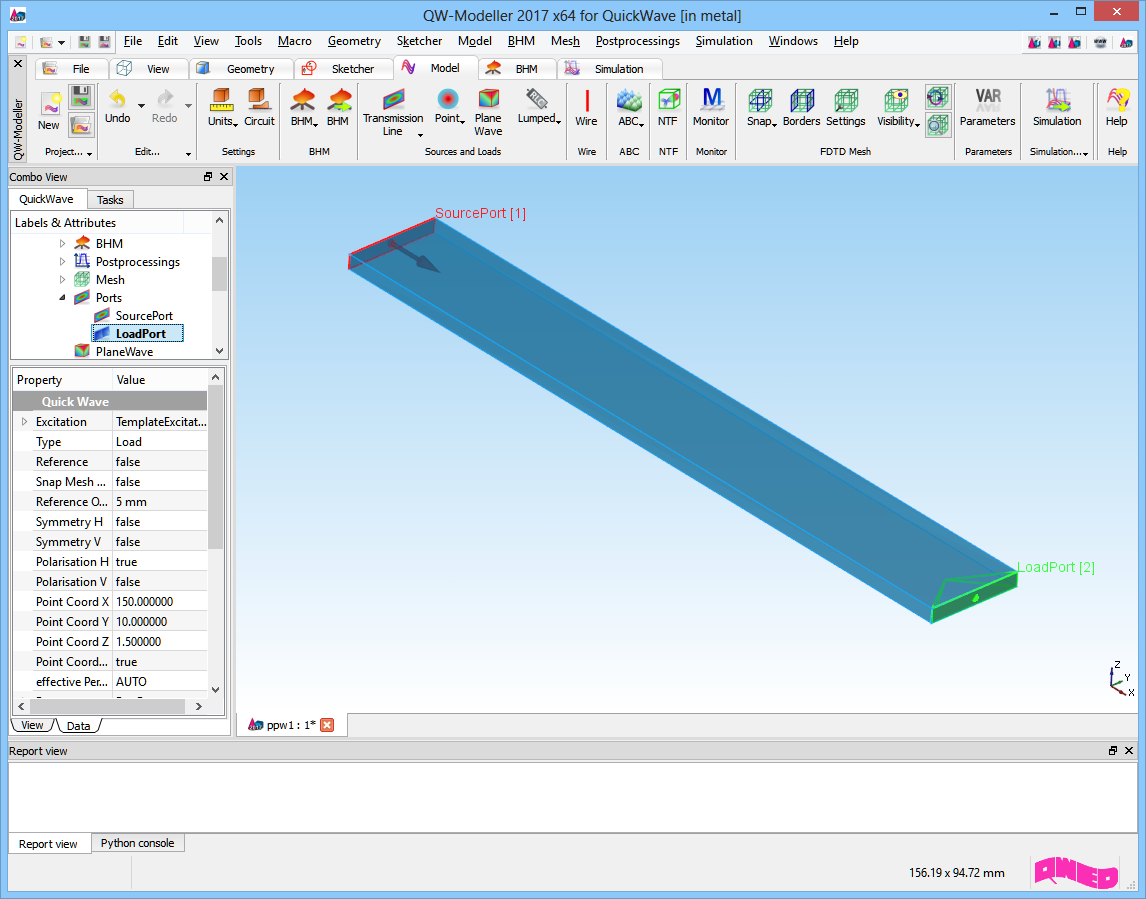
Task: Open the Simulation ribbon tab
Action: (x=610, y=69)
